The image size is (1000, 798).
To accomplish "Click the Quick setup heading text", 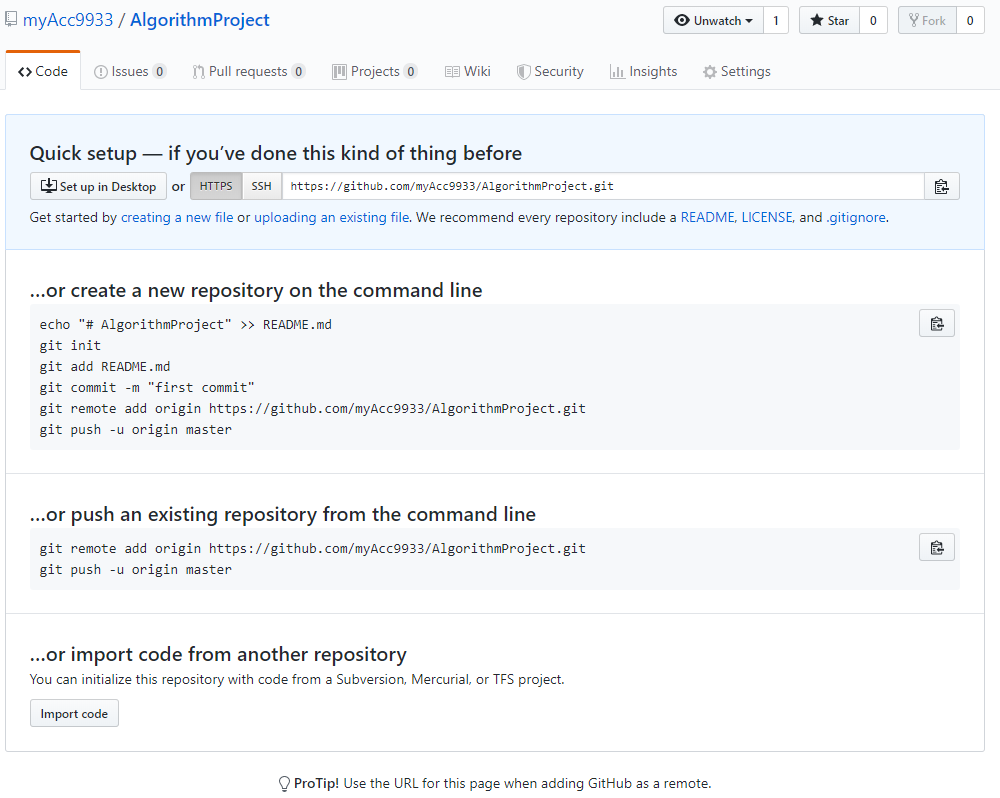I will pyautogui.click(x=276, y=153).
